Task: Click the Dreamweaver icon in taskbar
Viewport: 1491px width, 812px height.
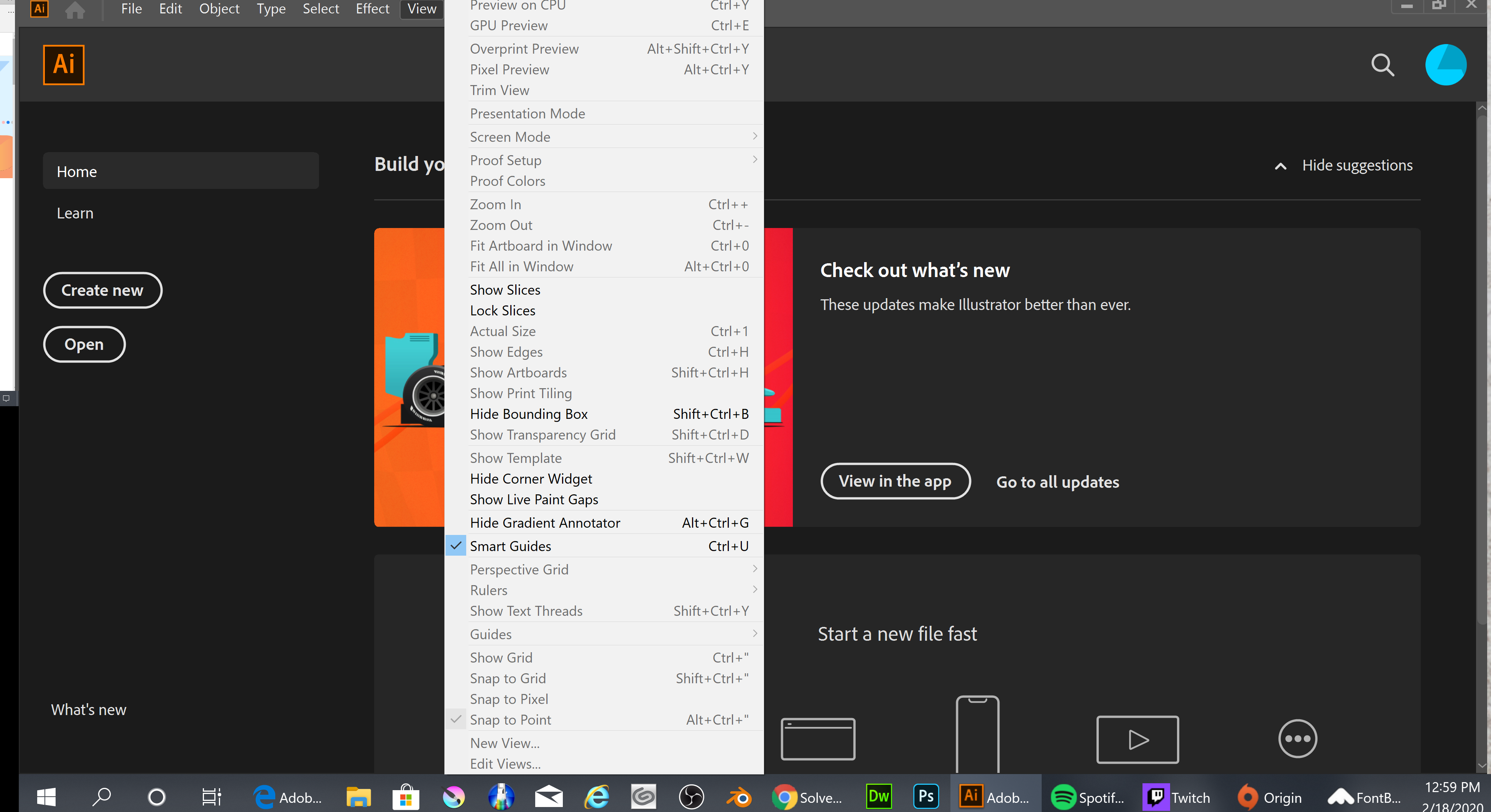Action: [x=878, y=797]
